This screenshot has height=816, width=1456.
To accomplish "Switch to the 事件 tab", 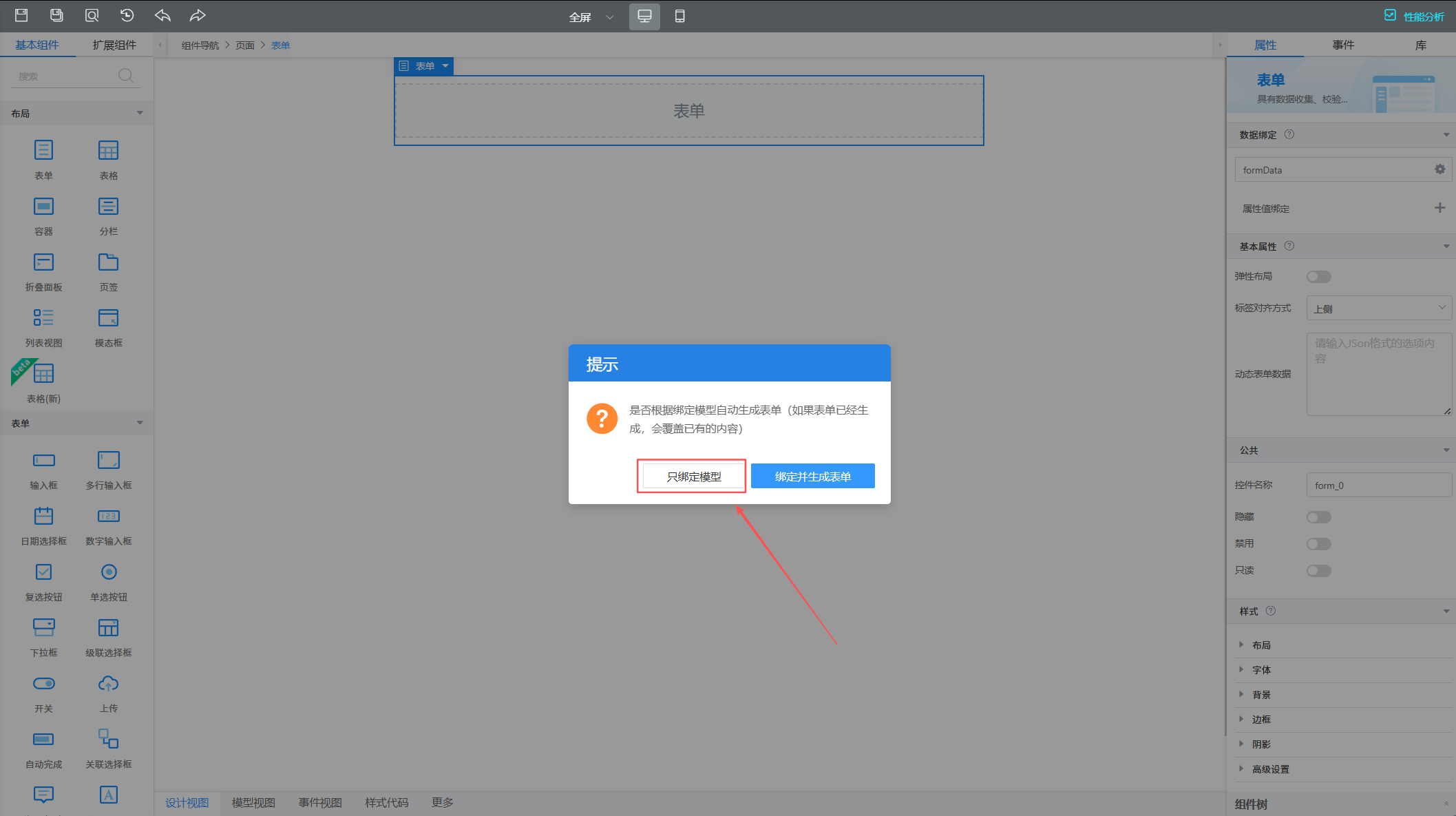I will pyautogui.click(x=1342, y=45).
